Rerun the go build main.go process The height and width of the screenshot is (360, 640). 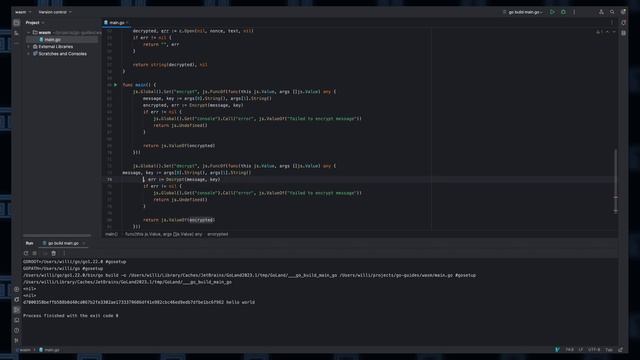pos(26,253)
